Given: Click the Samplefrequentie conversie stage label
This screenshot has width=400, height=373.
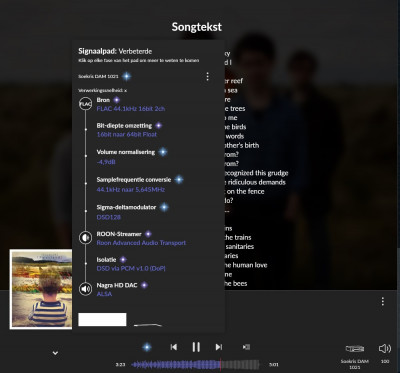Looking at the screenshot, I should 134,180.
